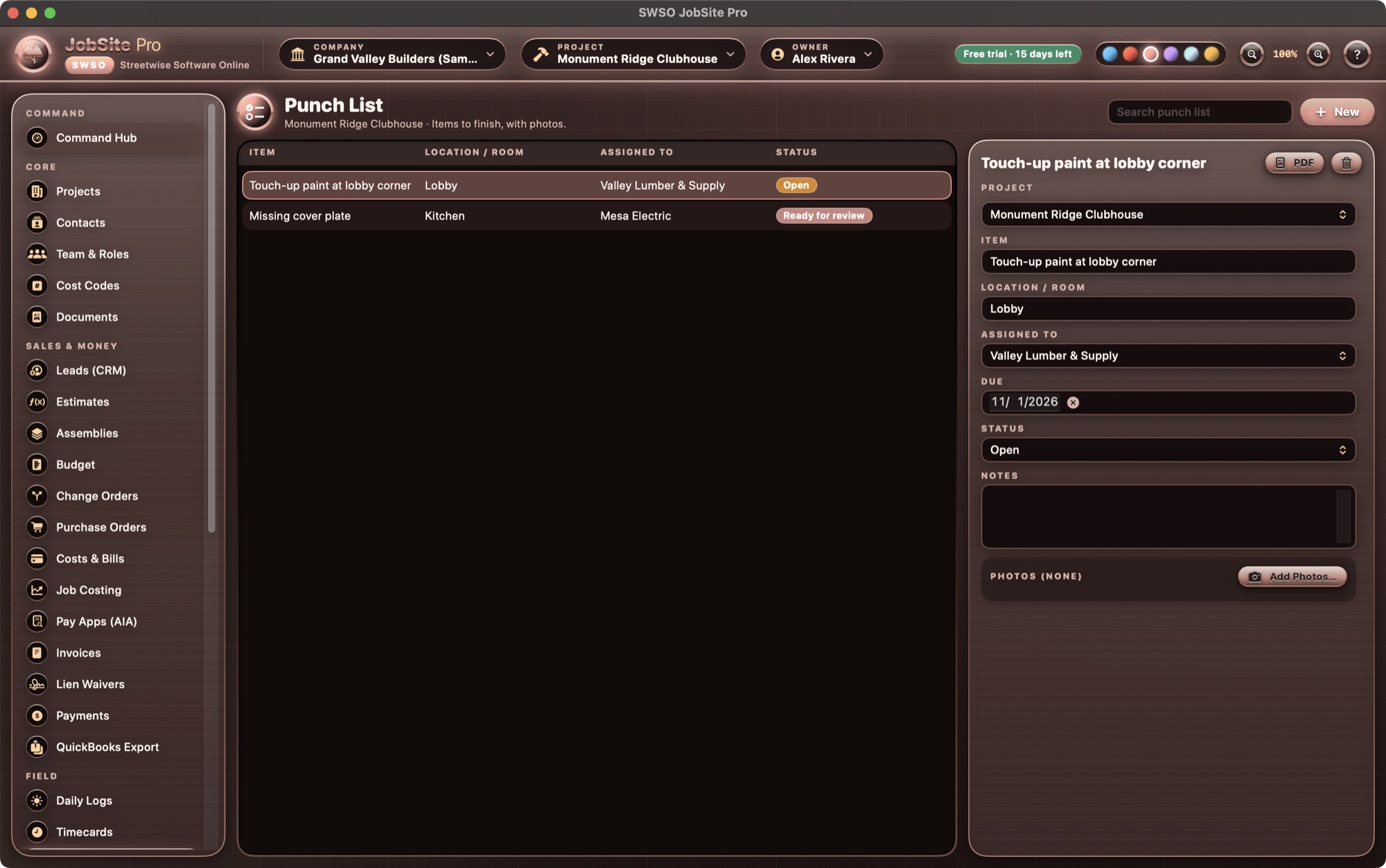Go to Daily Logs

(84, 801)
